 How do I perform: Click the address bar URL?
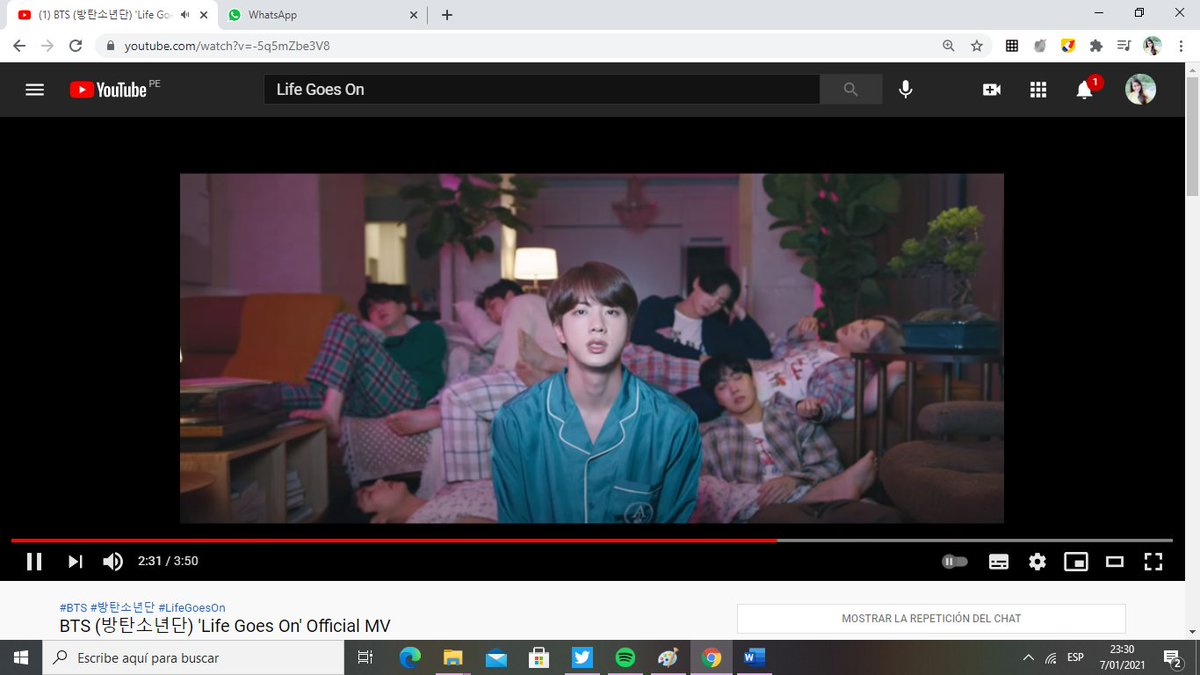point(227,46)
